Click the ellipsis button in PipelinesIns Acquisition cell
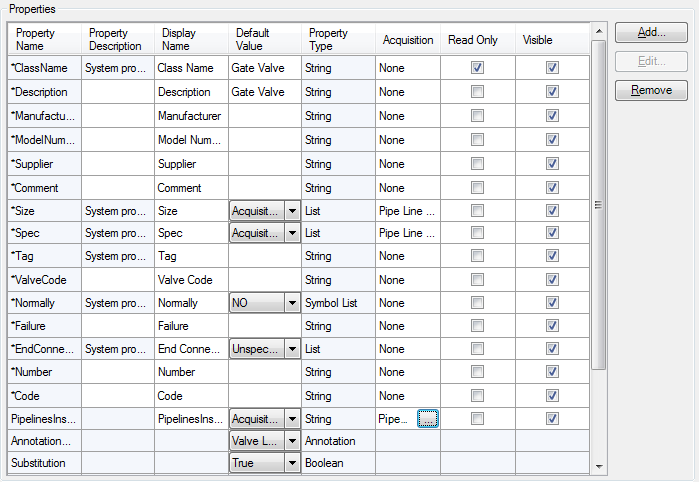 click(428, 419)
